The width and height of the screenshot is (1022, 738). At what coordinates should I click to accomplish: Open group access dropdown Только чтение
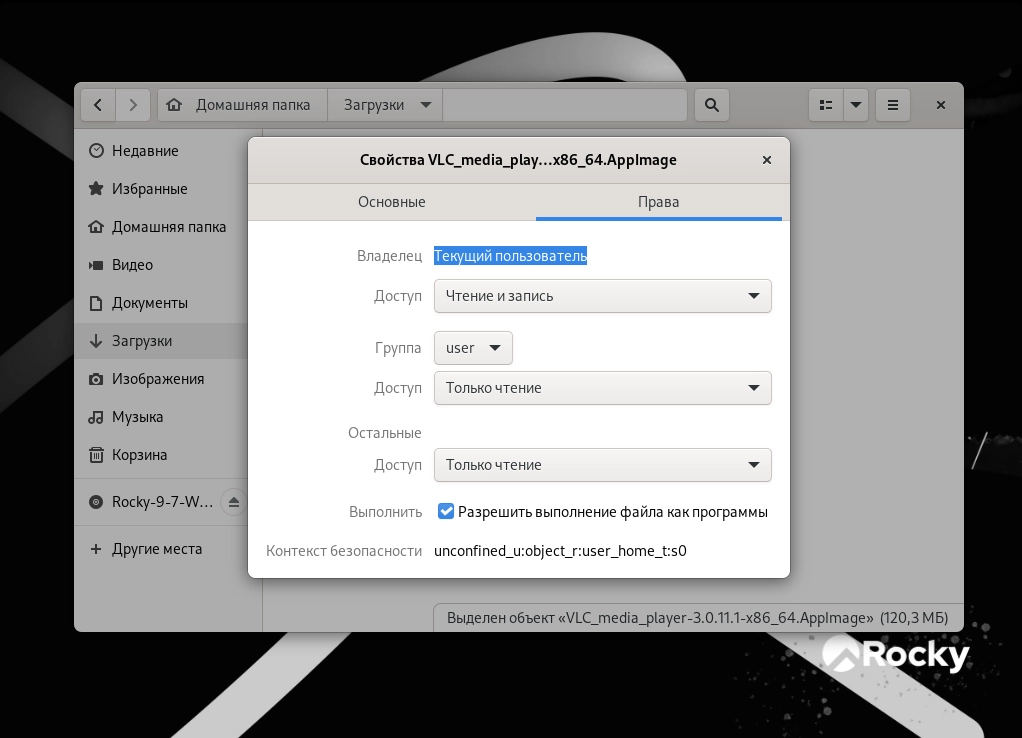tap(602, 388)
